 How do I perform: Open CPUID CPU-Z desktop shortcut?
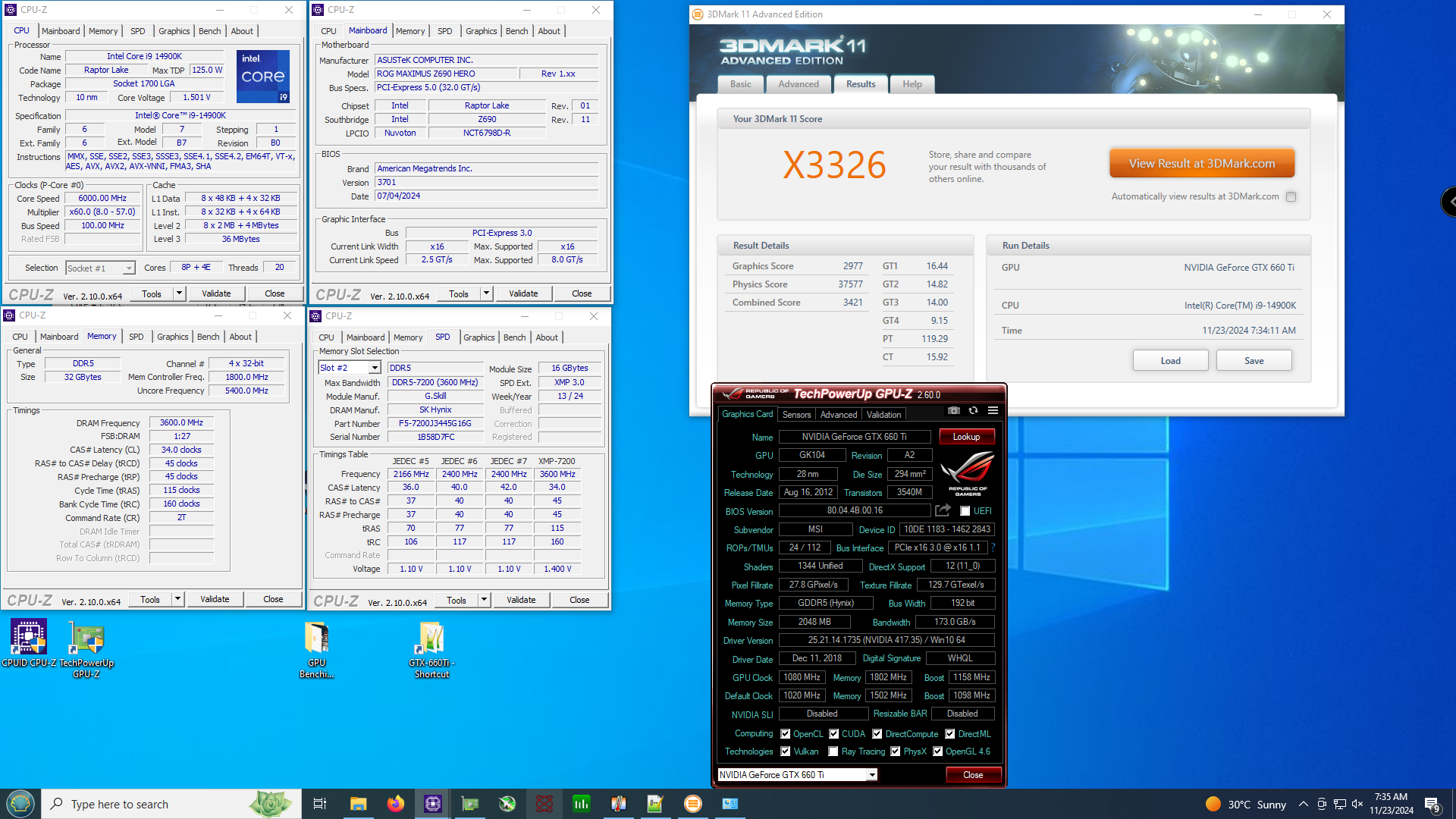29,643
